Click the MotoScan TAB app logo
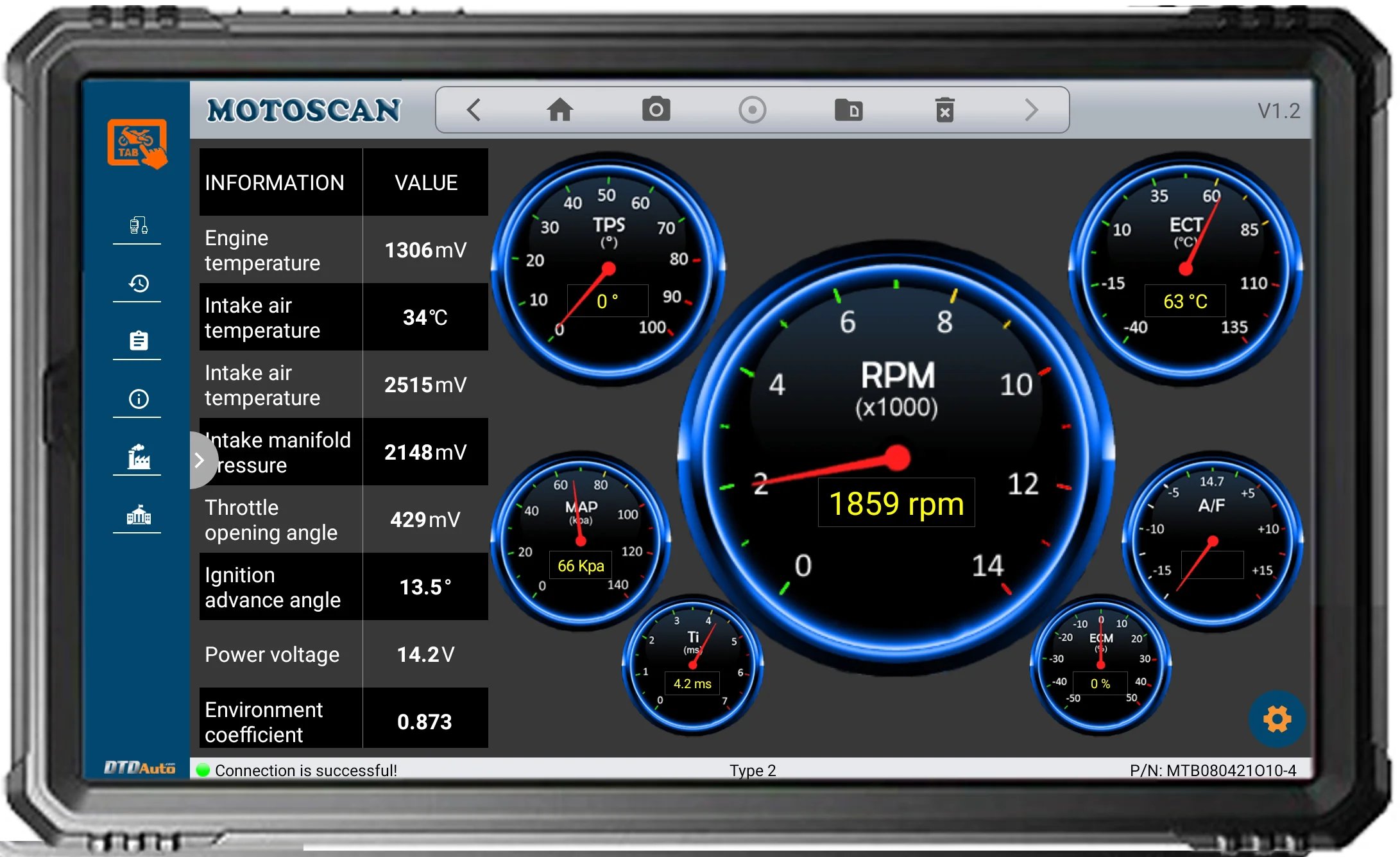The image size is (1400, 857). click(137, 143)
